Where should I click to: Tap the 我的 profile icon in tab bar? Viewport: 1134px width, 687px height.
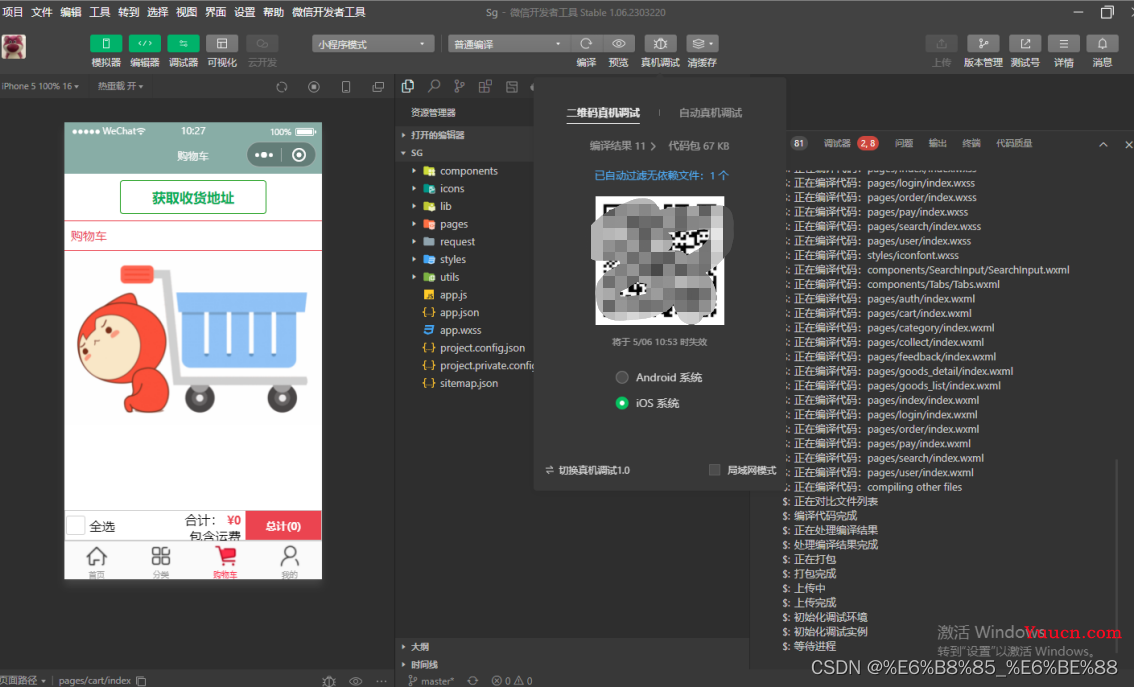pos(289,556)
